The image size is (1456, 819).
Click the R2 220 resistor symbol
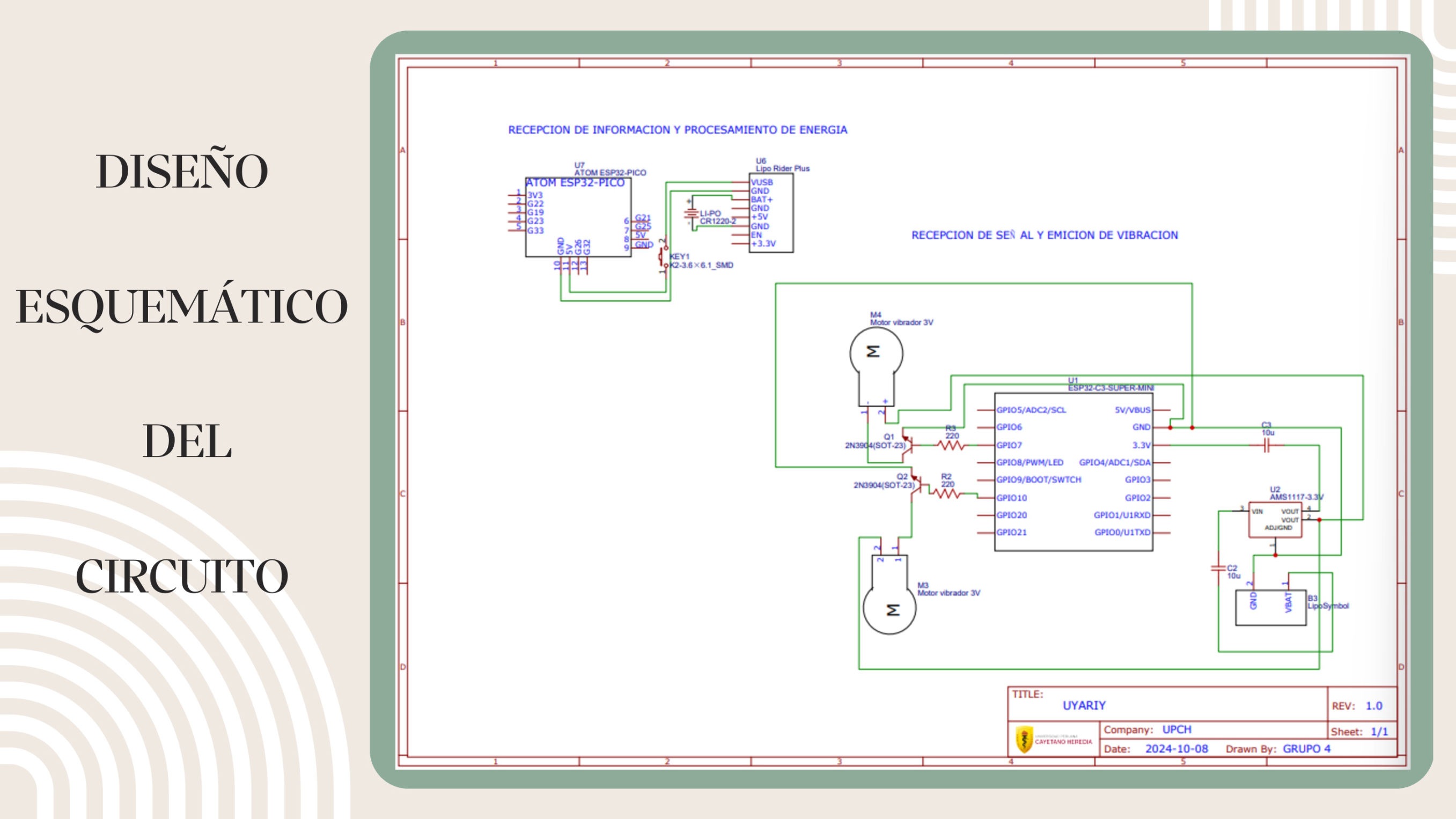pos(946,494)
